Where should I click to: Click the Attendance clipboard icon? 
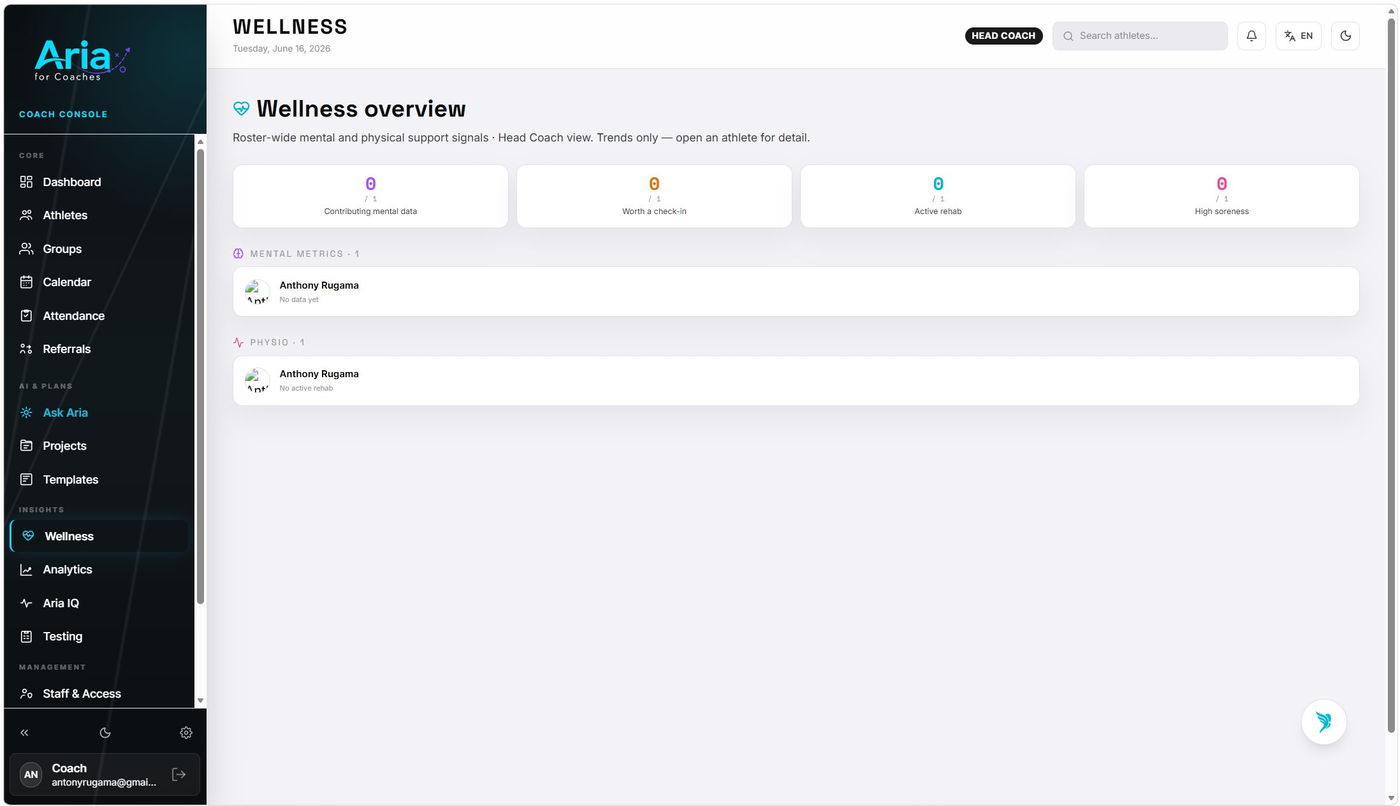tap(27, 316)
